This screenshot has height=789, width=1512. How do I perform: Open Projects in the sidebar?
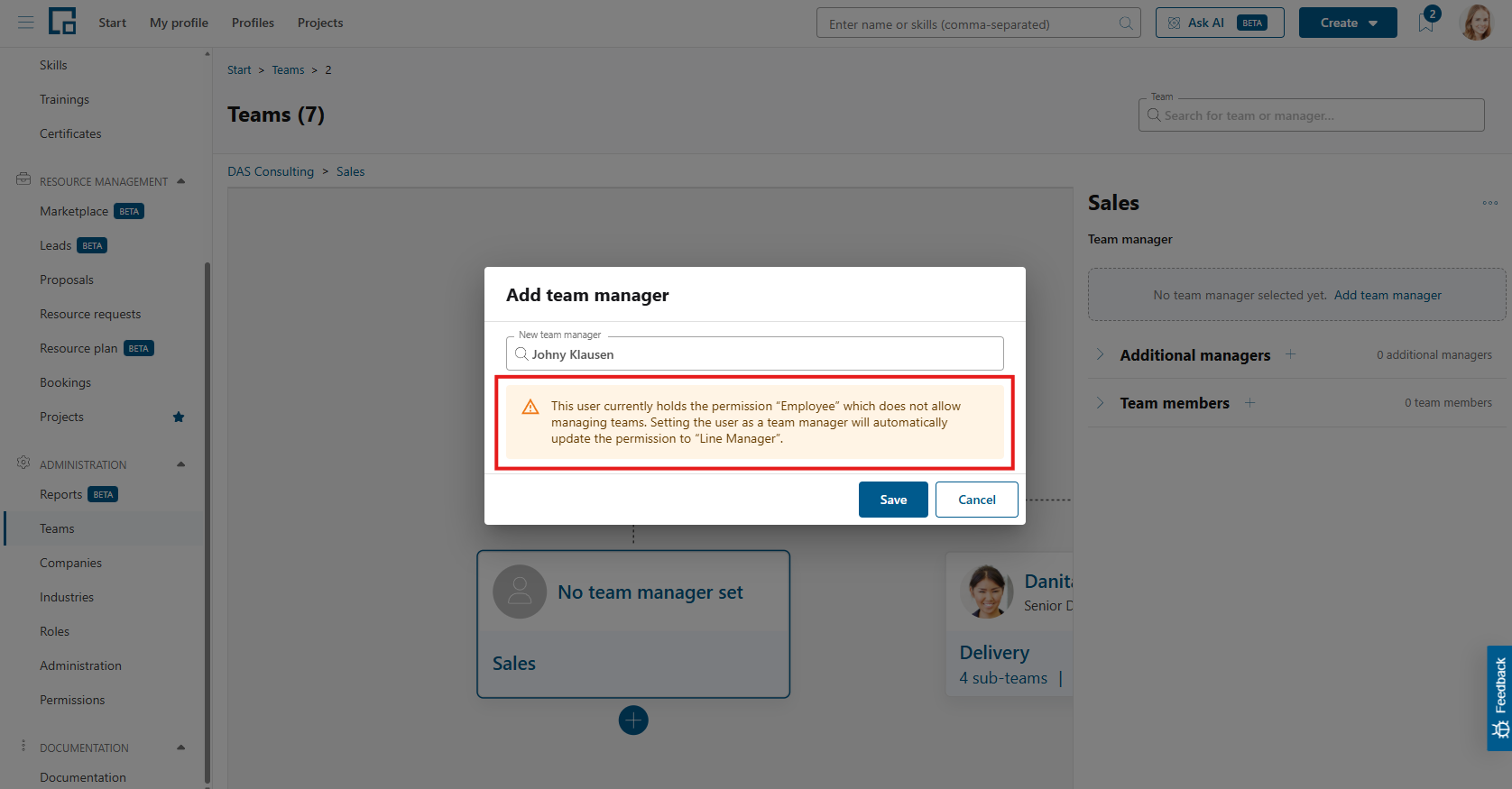61,417
